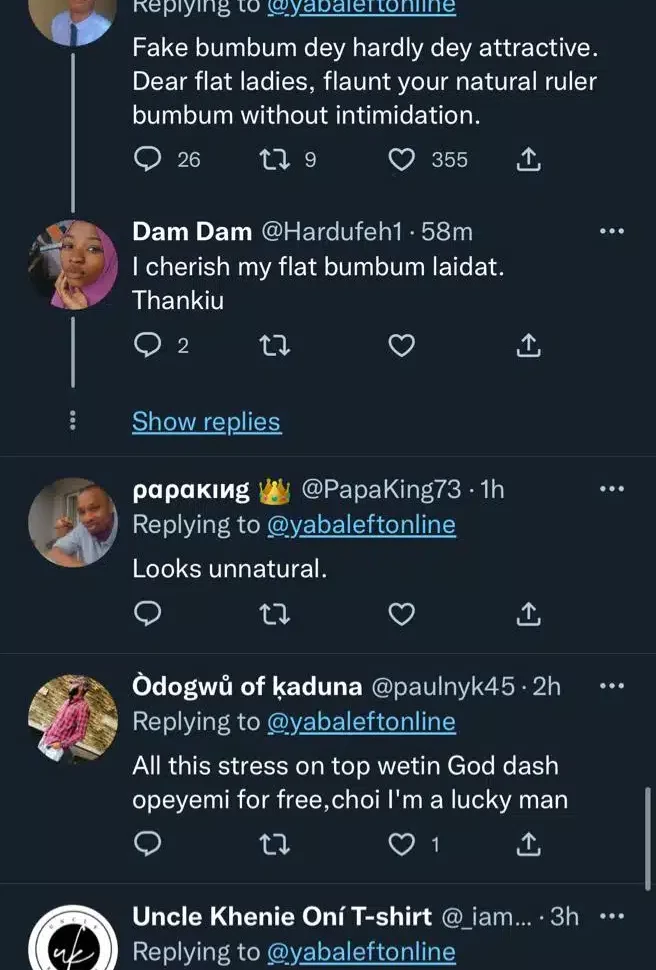The width and height of the screenshot is (656, 970).
Task: Reply to Odogwu of kaduna's tweet
Action: pyautogui.click(x=147, y=846)
